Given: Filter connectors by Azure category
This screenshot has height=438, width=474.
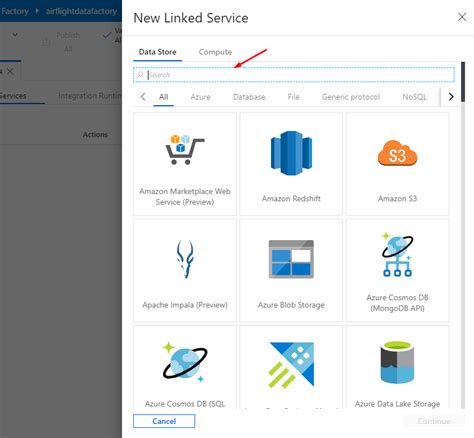Looking at the screenshot, I should pos(200,97).
